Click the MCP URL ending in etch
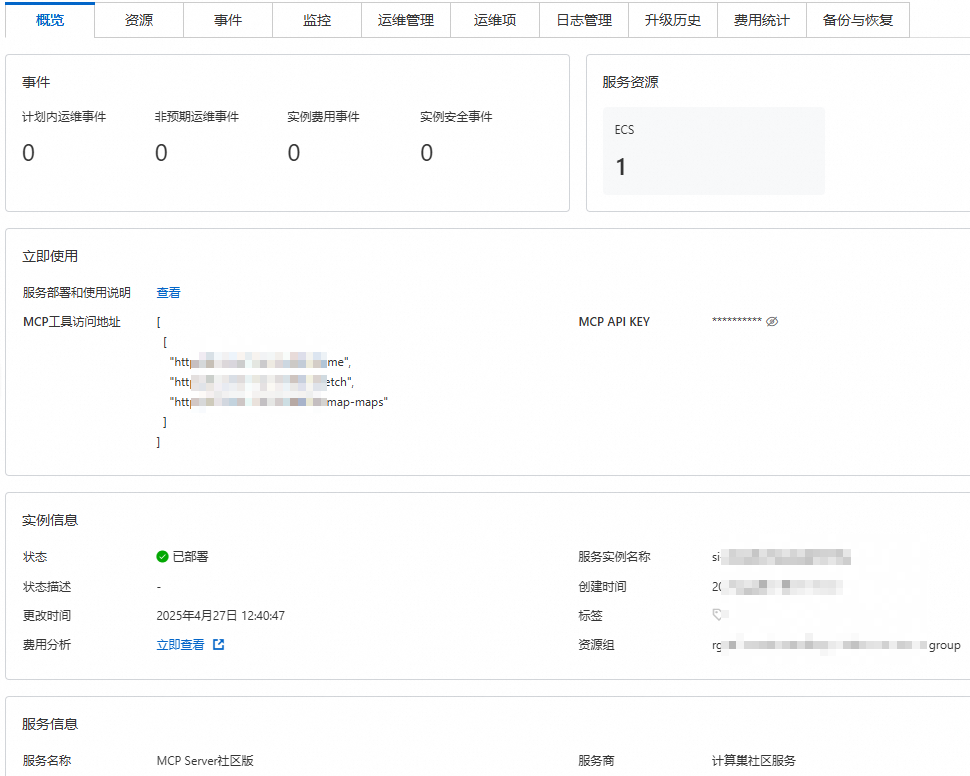Screen dimensions: 970x776 pyautogui.click(x=262, y=382)
